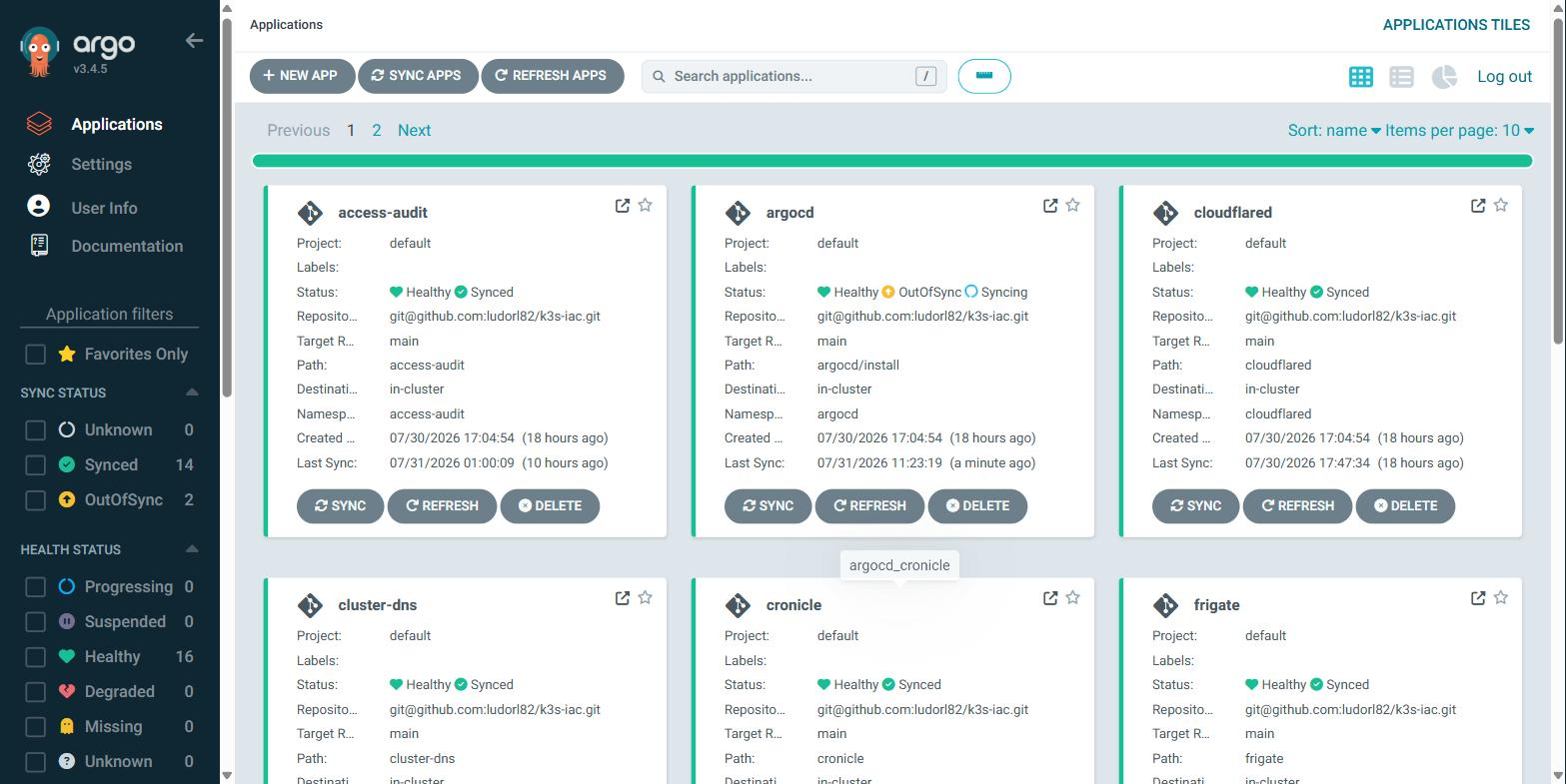Click the git icon on cloudflared tile
Image resolution: width=1566 pixels, height=784 pixels.
tap(1165, 213)
